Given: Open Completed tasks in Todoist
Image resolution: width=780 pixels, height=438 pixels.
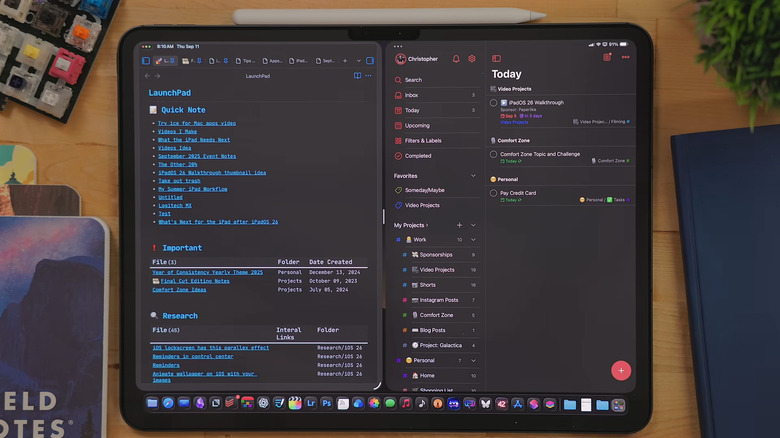Looking at the screenshot, I should [435, 156].
